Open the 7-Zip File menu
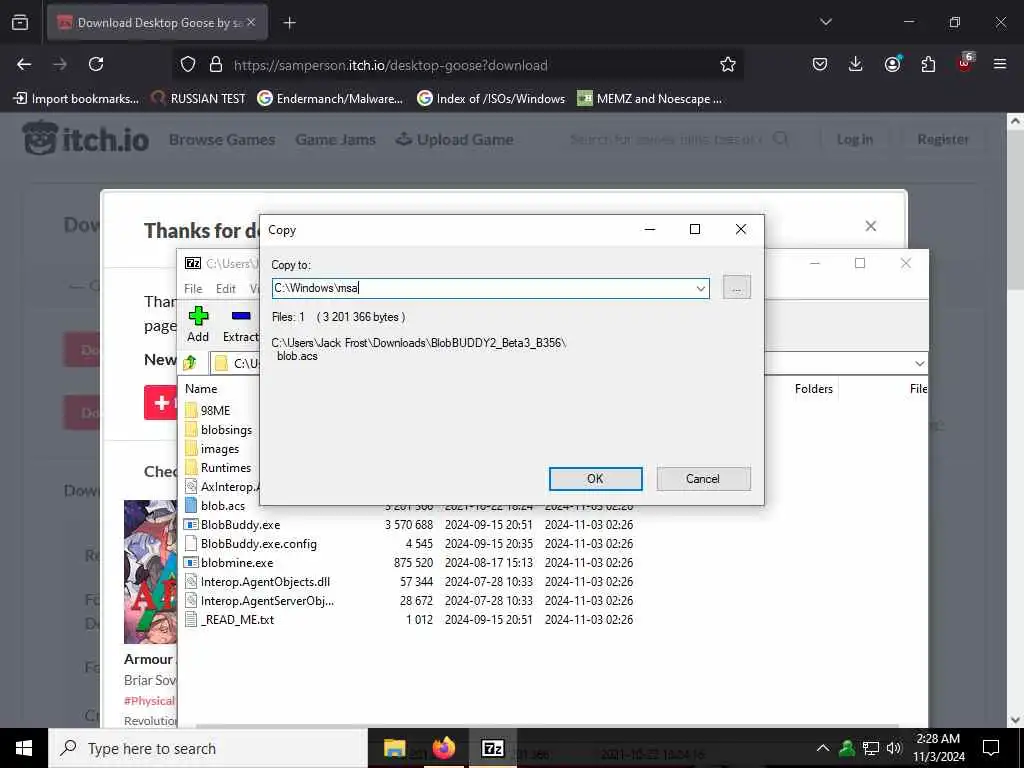 click(x=193, y=289)
